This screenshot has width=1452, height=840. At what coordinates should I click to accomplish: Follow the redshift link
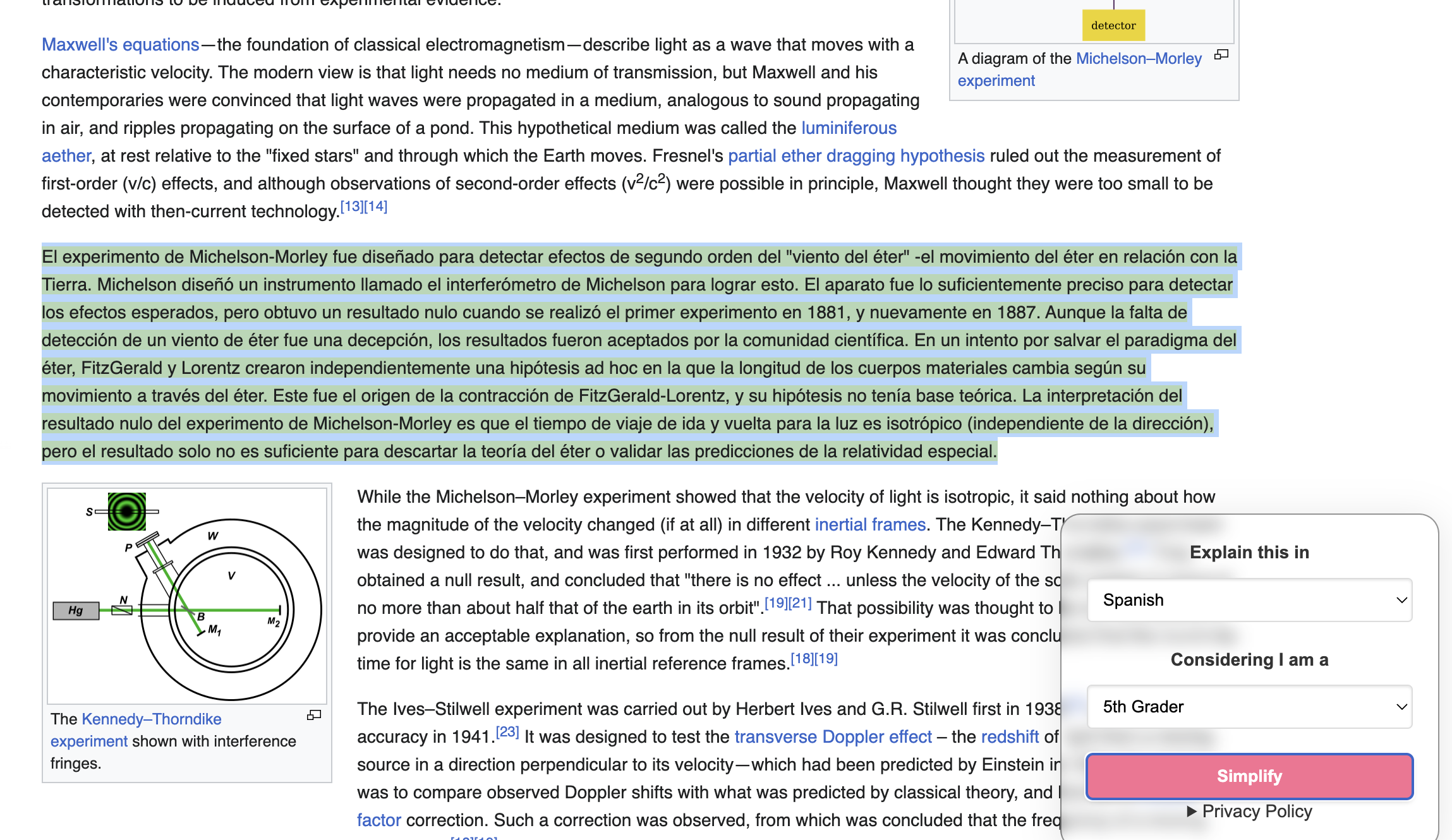pyautogui.click(x=1009, y=737)
